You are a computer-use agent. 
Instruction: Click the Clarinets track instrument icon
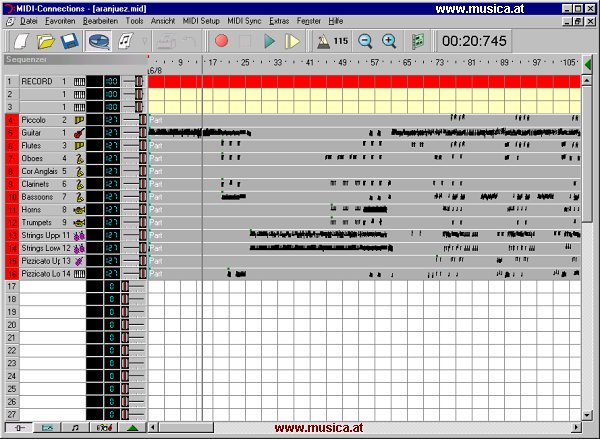(79, 184)
